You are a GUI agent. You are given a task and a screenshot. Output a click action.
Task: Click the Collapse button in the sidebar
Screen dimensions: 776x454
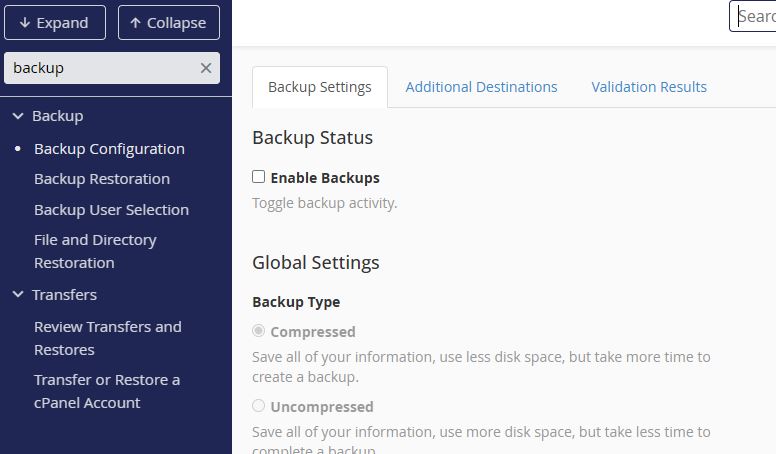click(x=169, y=23)
